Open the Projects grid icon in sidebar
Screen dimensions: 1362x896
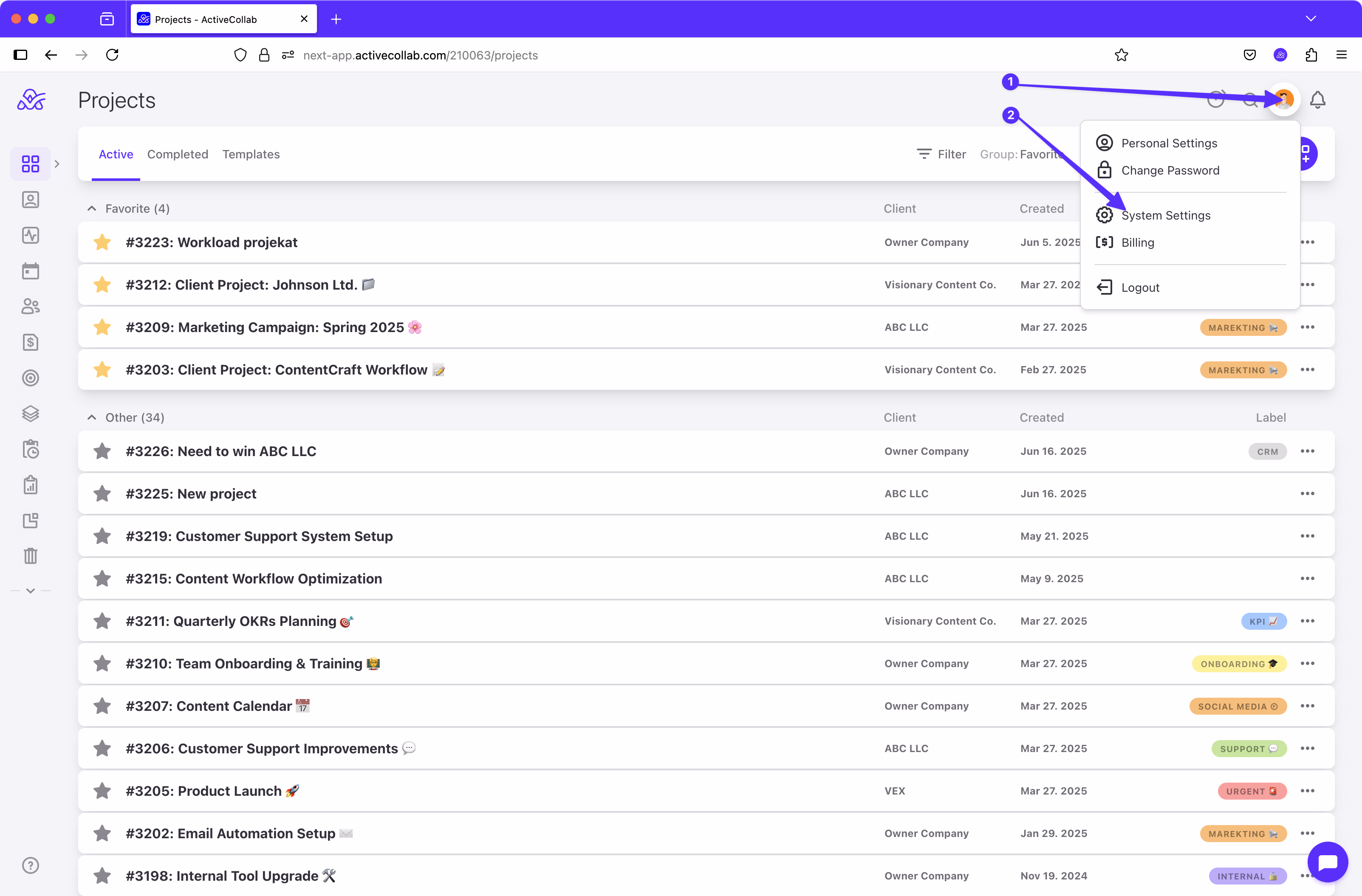pyautogui.click(x=30, y=163)
